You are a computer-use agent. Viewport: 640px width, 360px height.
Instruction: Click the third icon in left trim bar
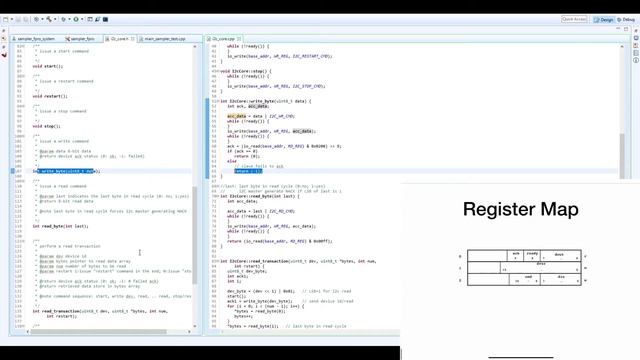pos(4,47)
